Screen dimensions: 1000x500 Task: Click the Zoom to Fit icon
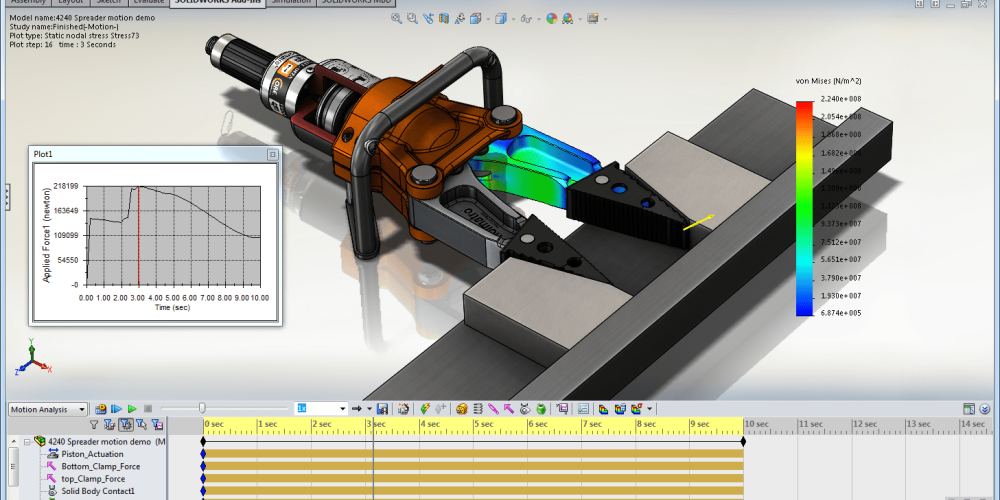[397, 18]
